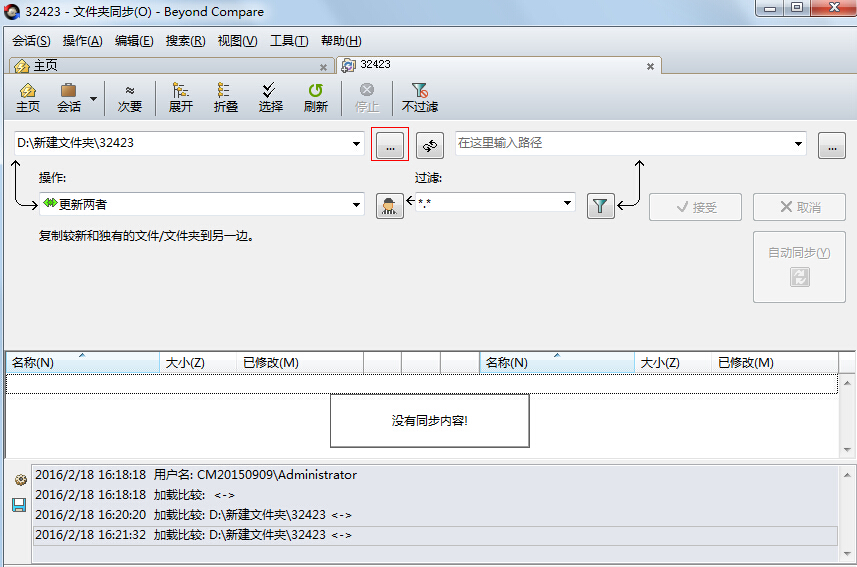Click the Beyond Compare title bar app icon
The image size is (857, 567).
(12, 12)
